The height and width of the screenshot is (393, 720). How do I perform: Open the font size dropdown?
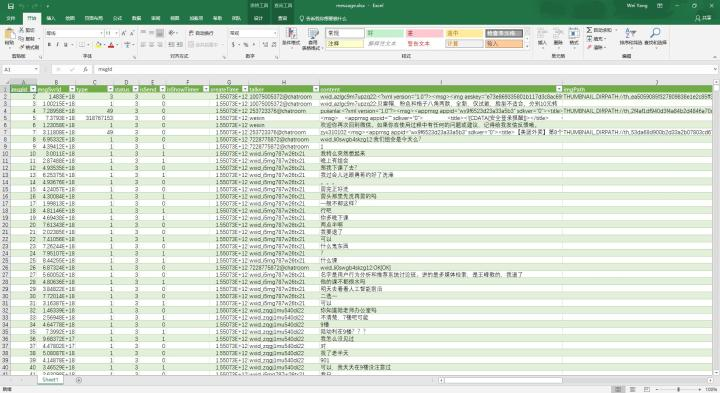pos(116,33)
